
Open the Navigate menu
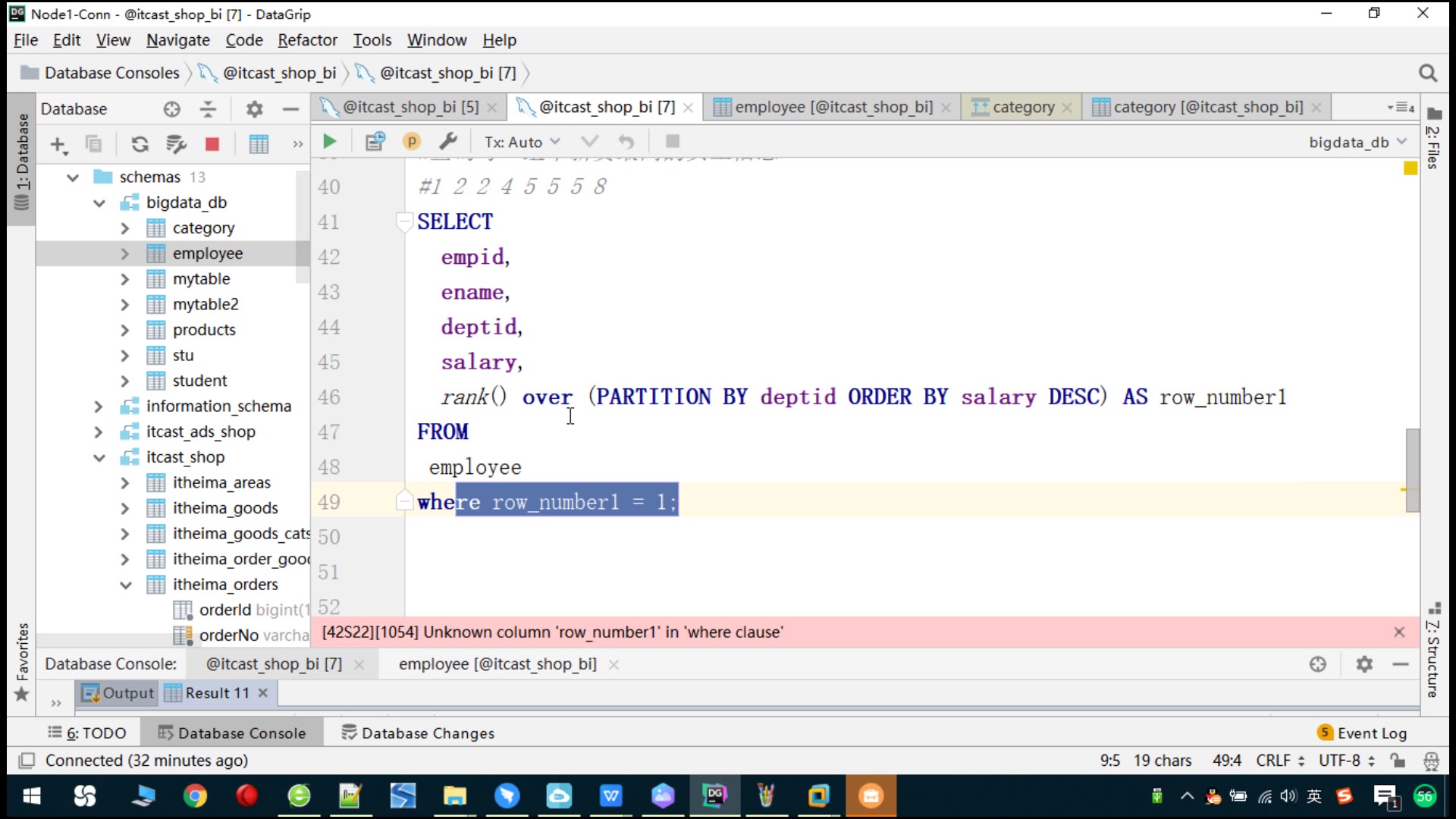click(x=177, y=40)
